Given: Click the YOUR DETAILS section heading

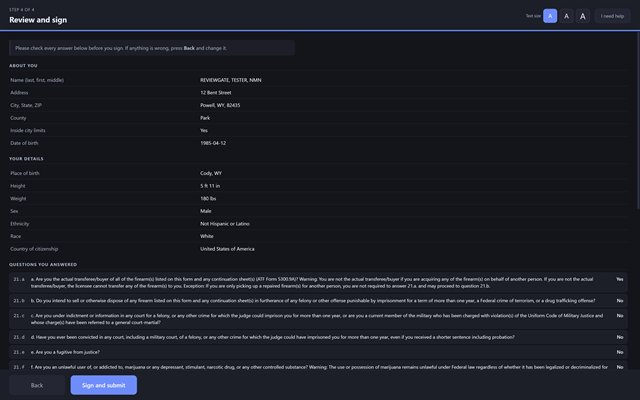Looking at the screenshot, I should click(26, 158).
